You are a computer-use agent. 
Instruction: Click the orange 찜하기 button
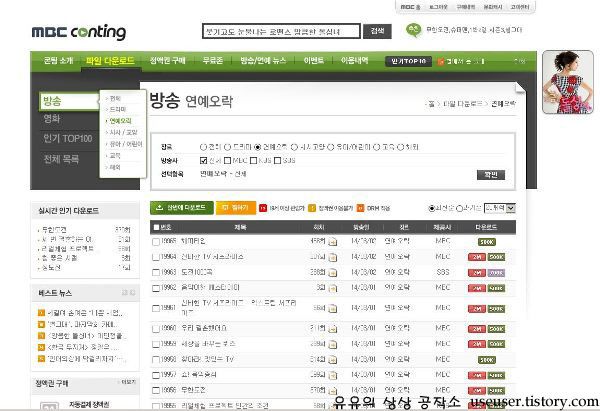coord(236,208)
